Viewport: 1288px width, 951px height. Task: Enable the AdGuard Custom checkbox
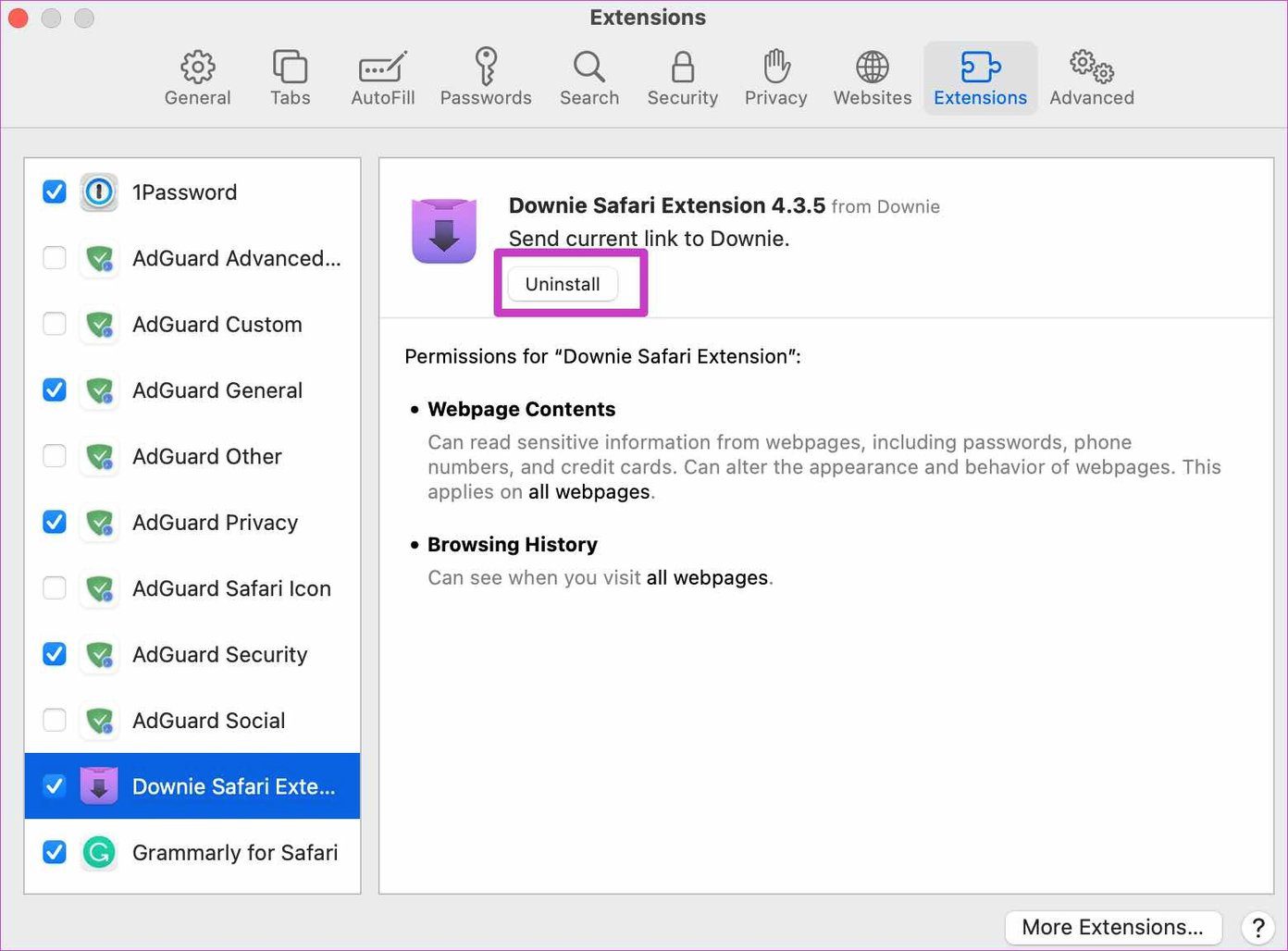click(x=55, y=324)
